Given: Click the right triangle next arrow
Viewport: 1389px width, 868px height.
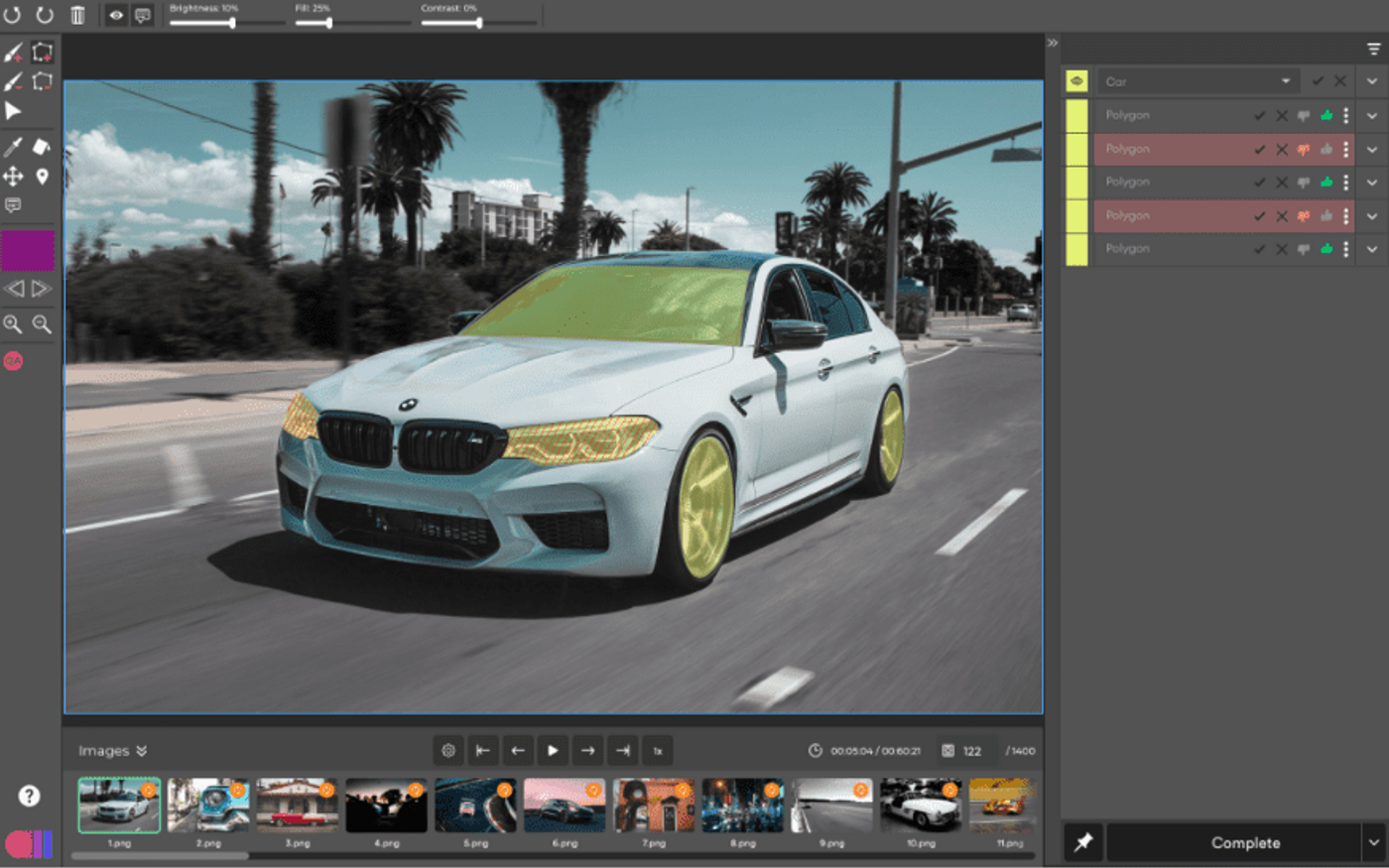Looking at the screenshot, I should [x=41, y=289].
